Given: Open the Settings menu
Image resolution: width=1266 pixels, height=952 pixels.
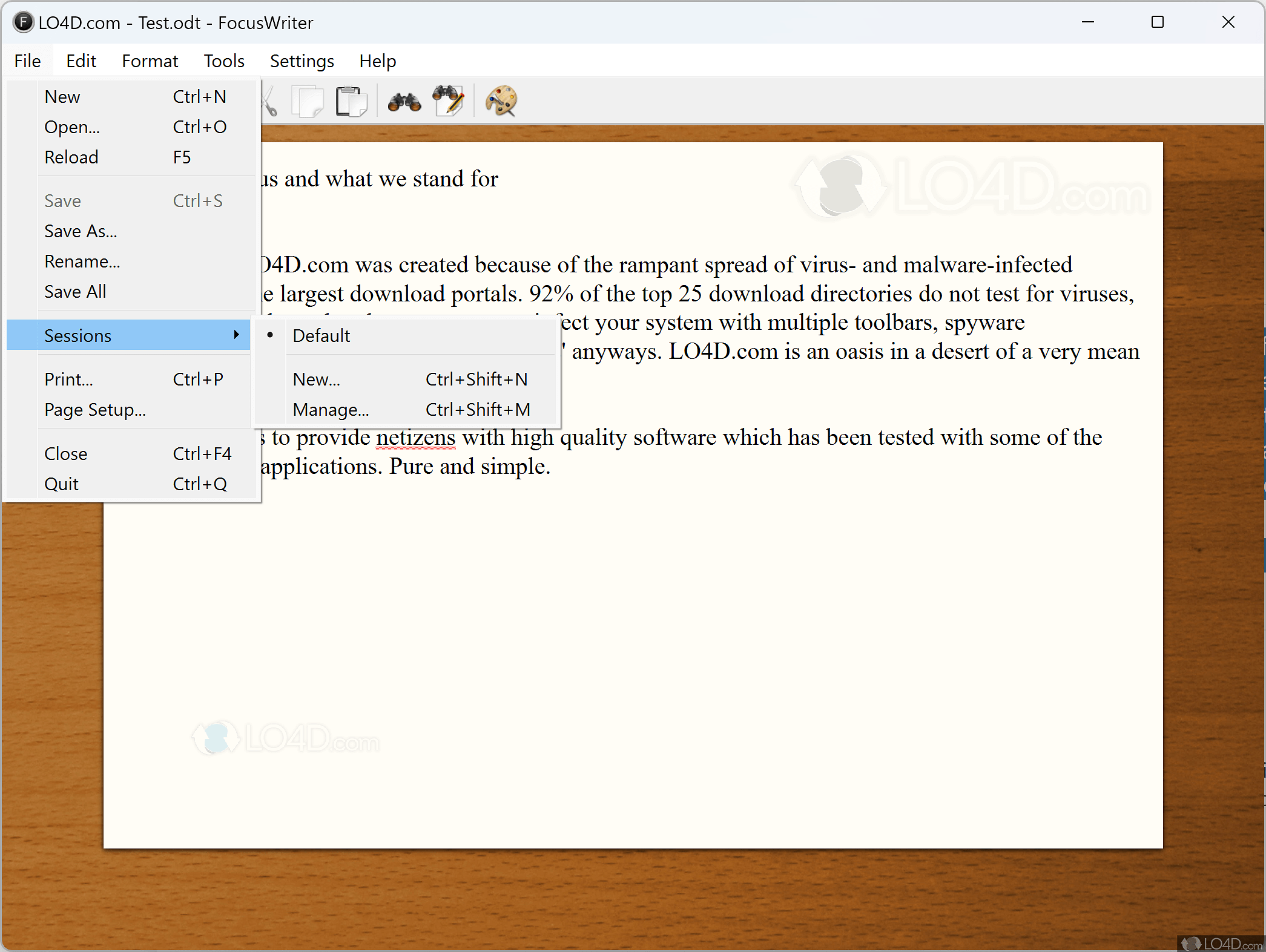Looking at the screenshot, I should 302,61.
